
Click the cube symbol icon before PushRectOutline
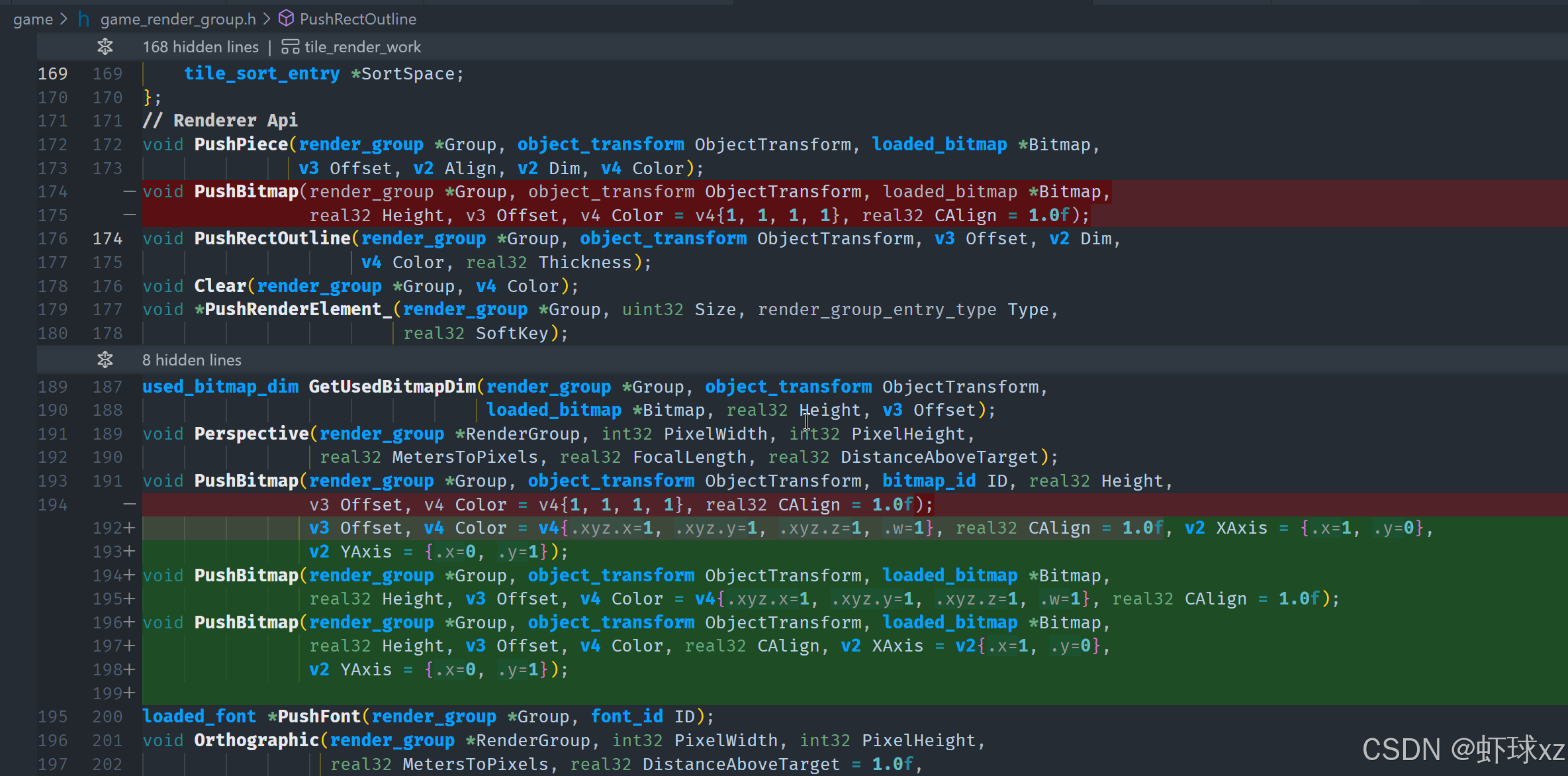click(x=286, y=19)
